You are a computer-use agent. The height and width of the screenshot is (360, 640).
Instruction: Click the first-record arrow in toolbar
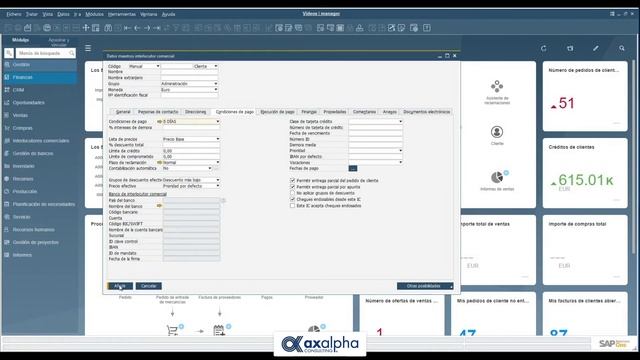pyautogui.click(x=127, y=28)
